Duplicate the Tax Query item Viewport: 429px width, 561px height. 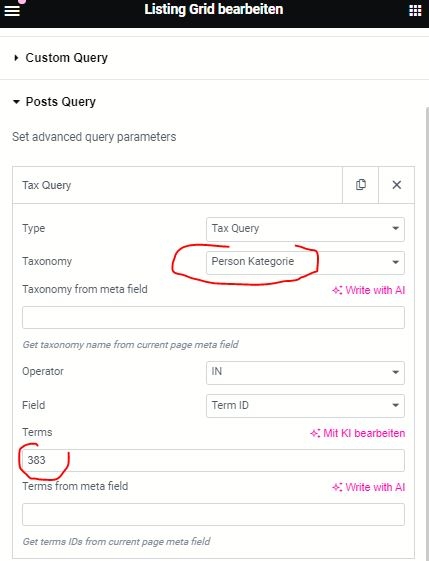point(360,185)
